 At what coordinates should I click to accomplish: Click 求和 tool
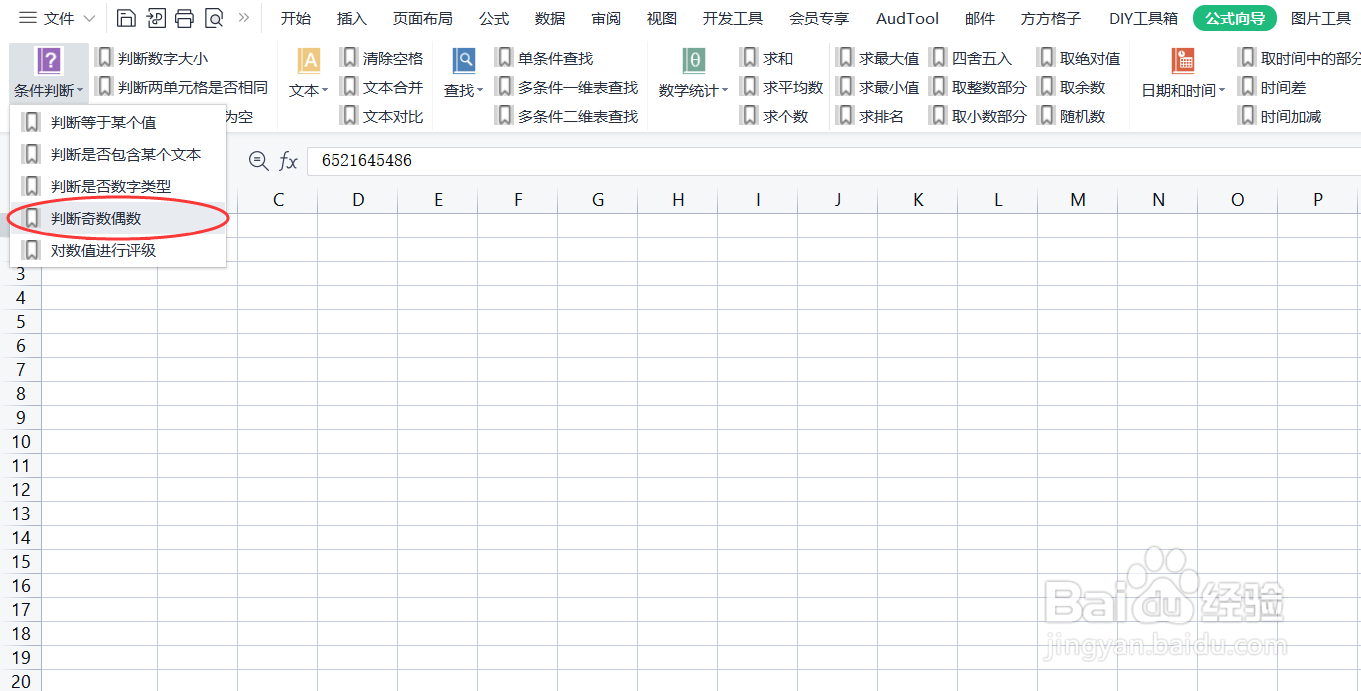click(767, 58)
